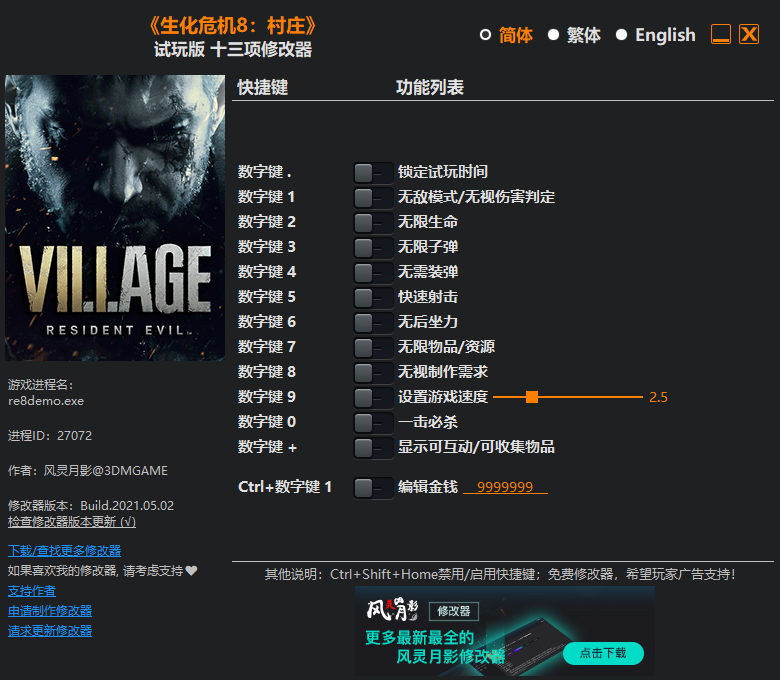Image resolution: width=780 pixels, height=680 pixels.
Task: Click 检查修改器版本更新 link
Action: (72, 521)
